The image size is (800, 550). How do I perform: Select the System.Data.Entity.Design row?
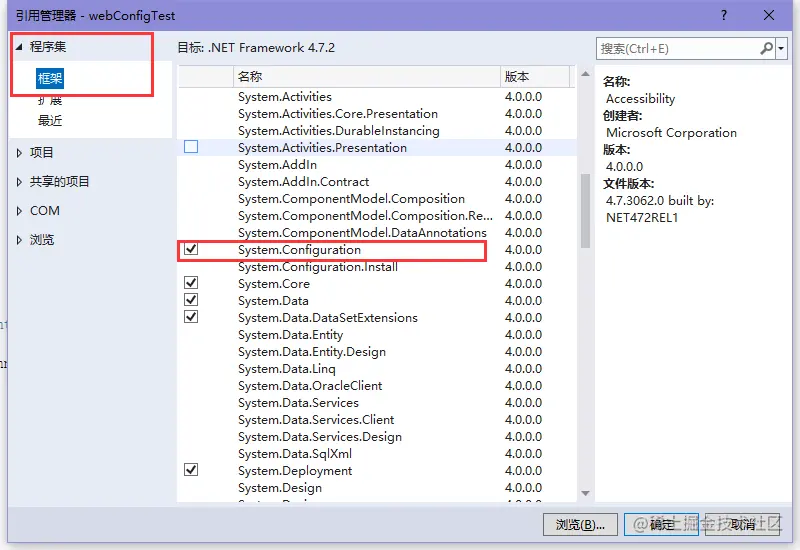377,352
